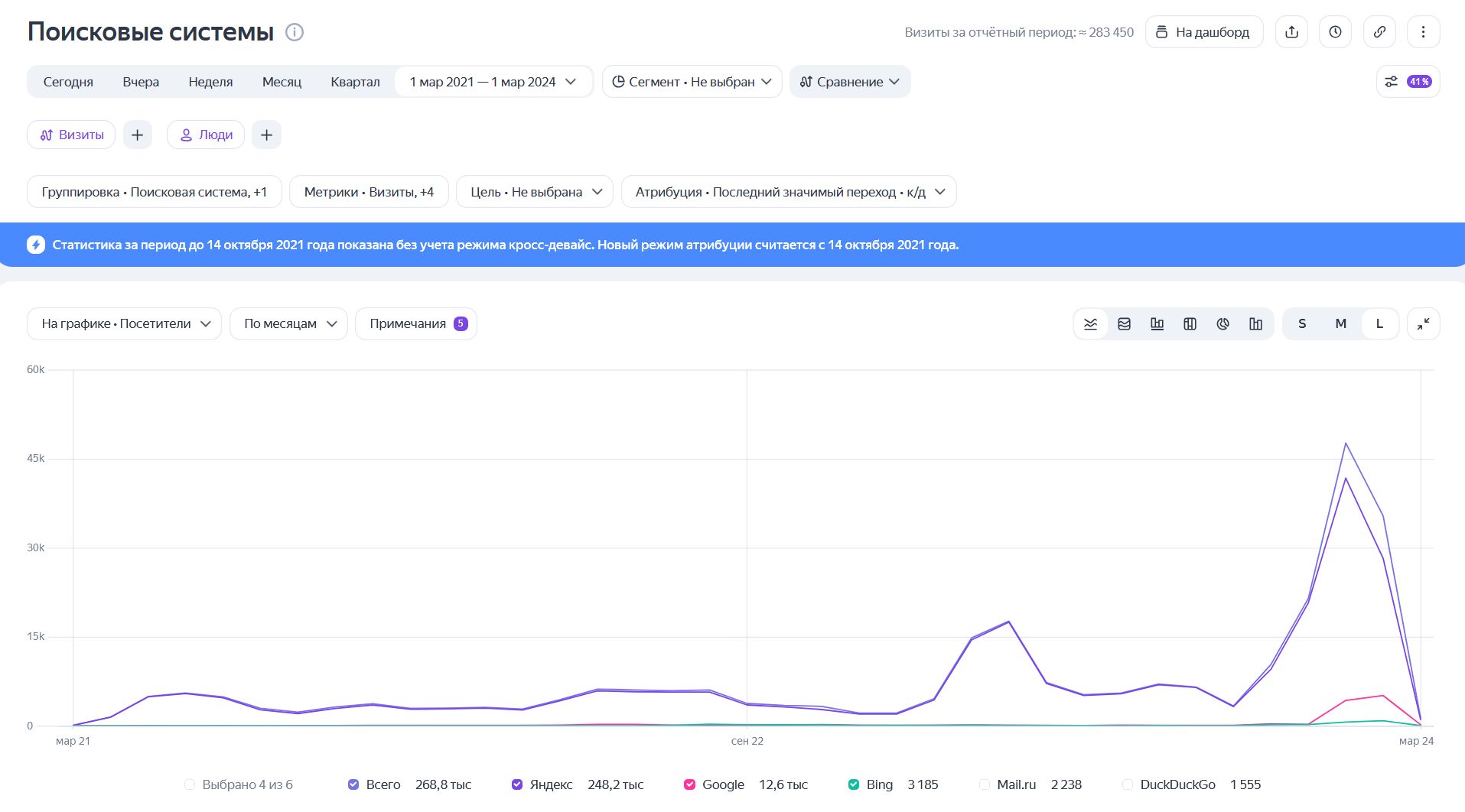Collapse the chart with the shrink icon
Screen dimensions: 1465x812
coord(1423,324)
